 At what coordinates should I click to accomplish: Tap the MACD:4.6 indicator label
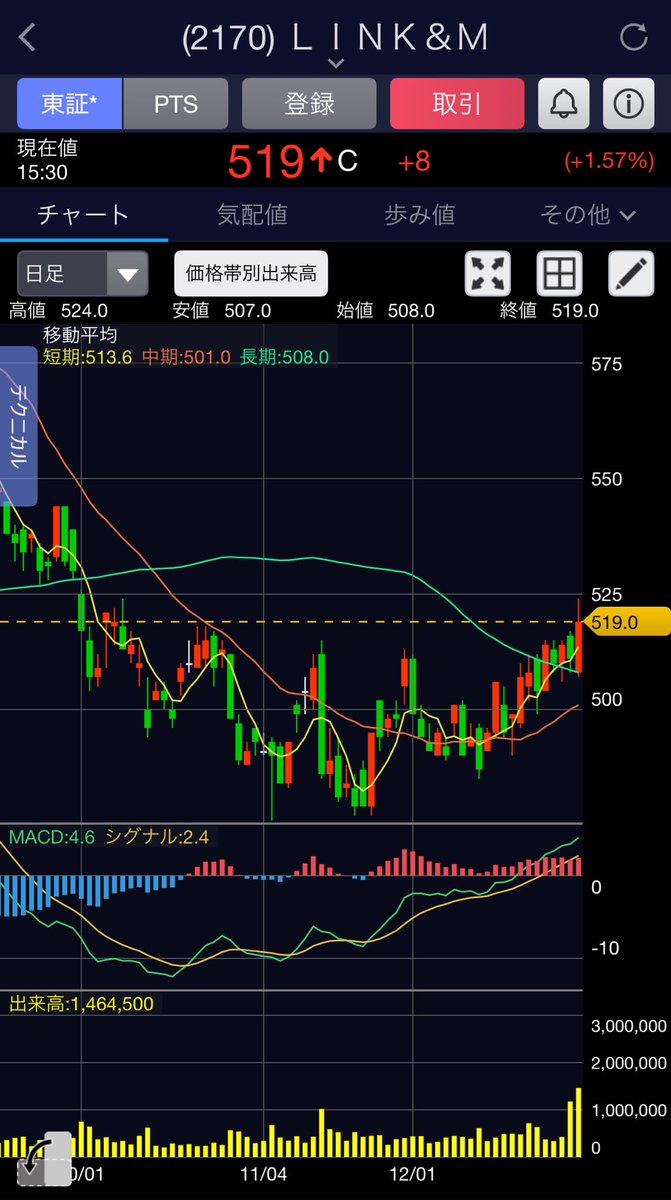click(51, 837)
